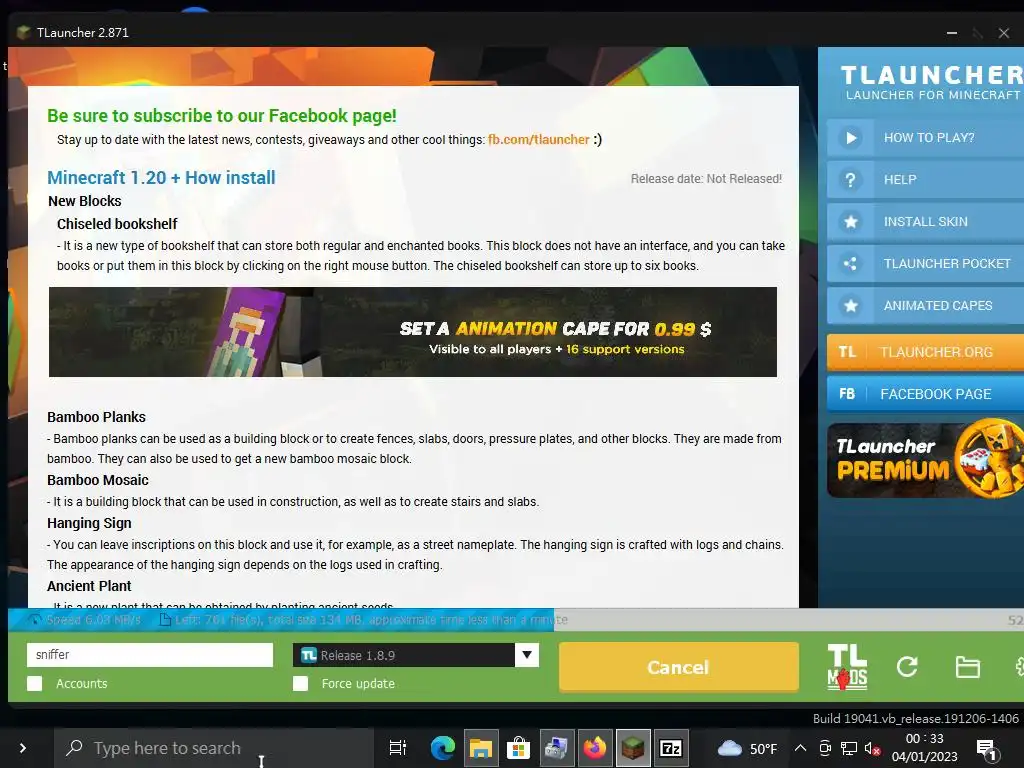The image size is (1024, 768).
Task: Click the Bamboo Mosaic heading
Action: tap(97, 480)
